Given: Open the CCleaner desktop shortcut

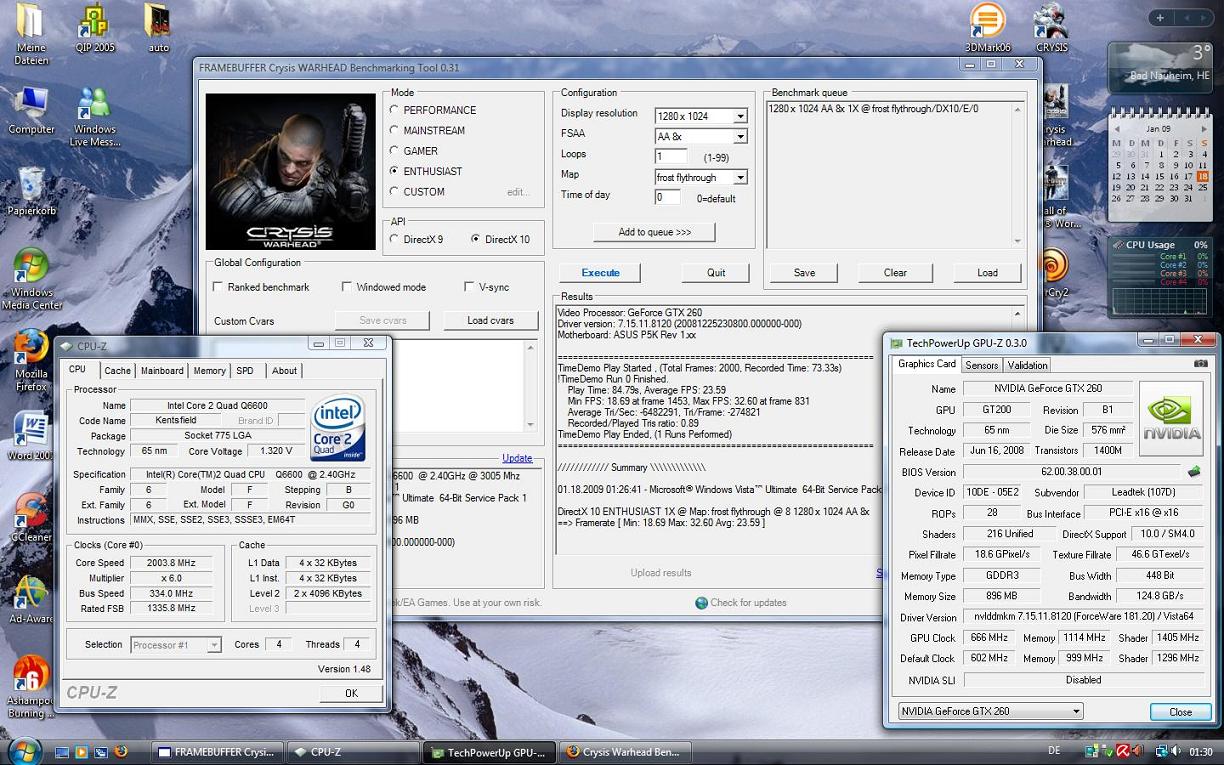Looking at the screenshot, I should [31, 517].
